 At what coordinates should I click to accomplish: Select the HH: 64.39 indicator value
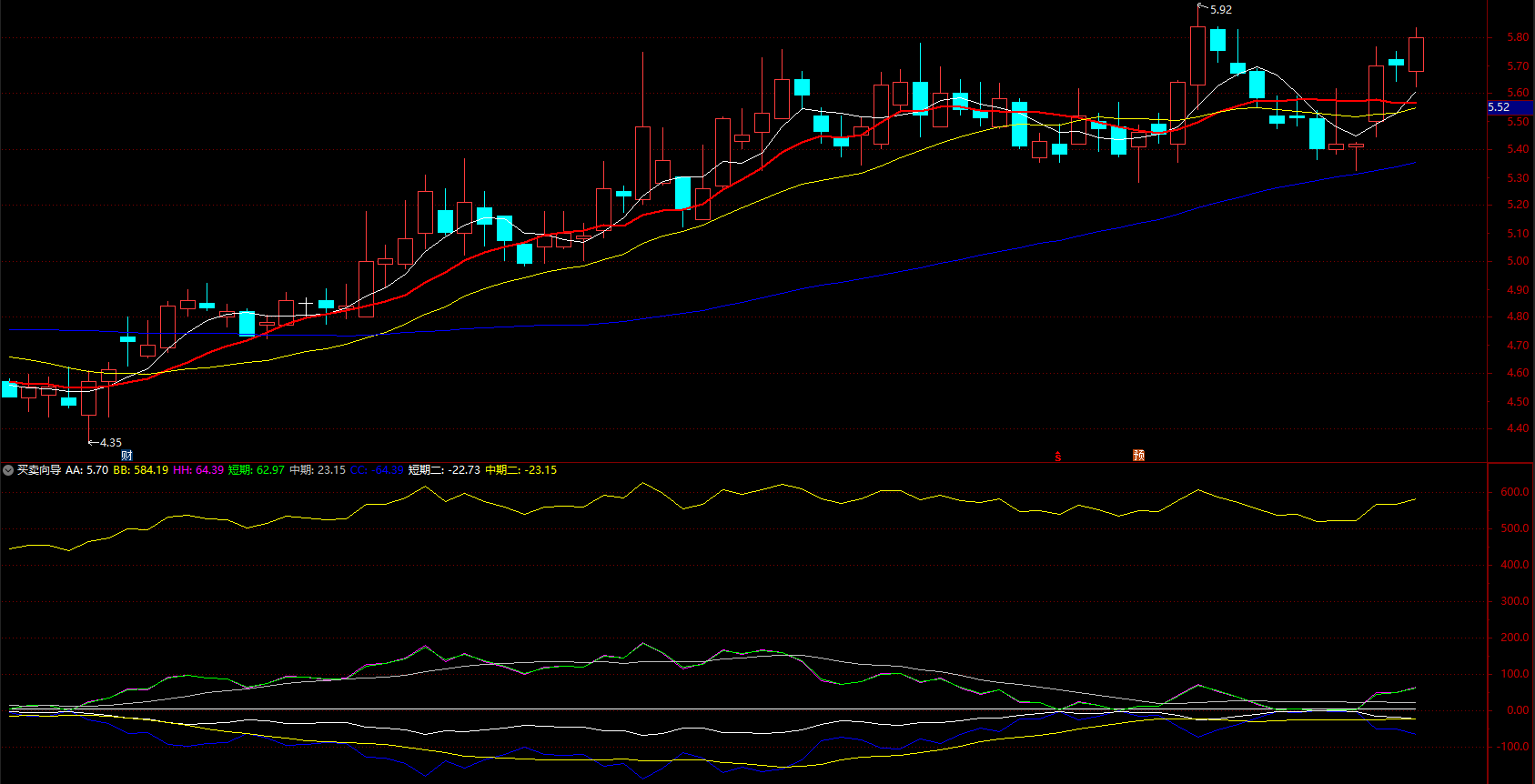click(x=198, y=470)
